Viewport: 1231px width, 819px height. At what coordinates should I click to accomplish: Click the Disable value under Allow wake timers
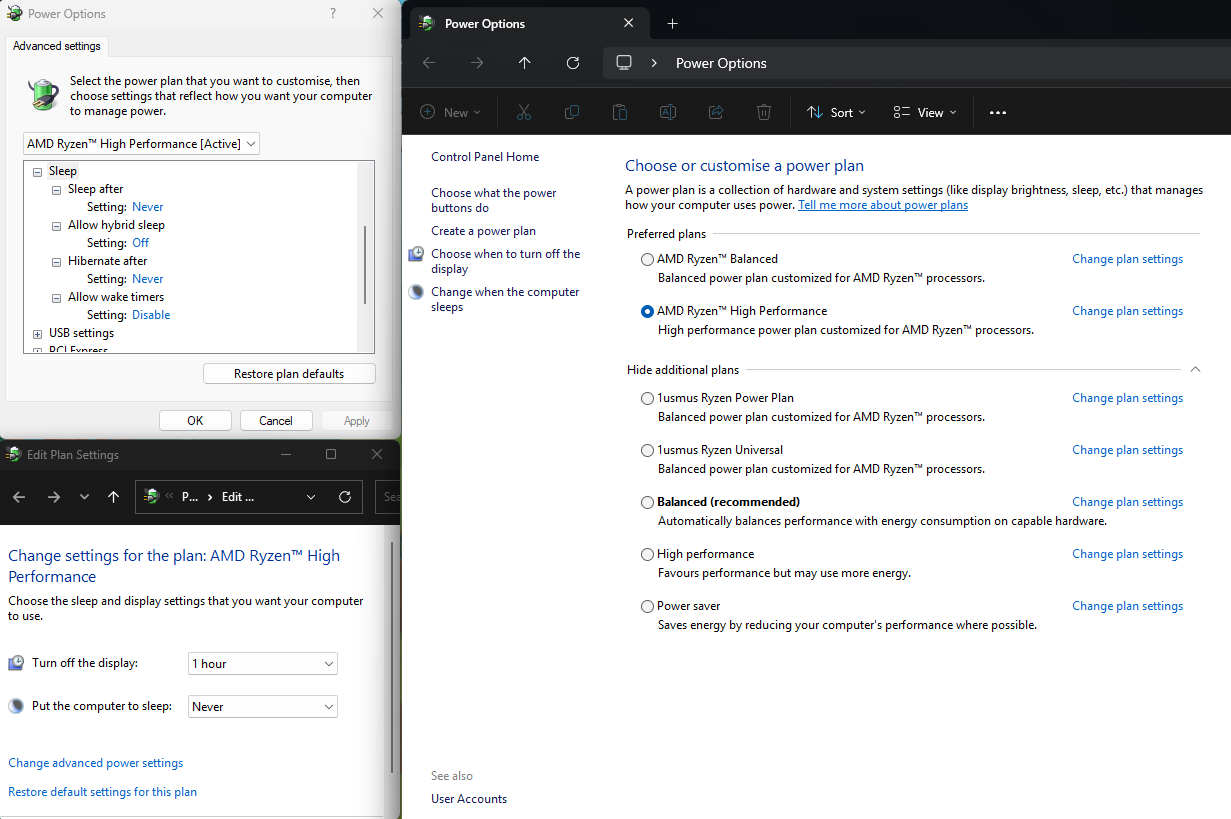[x=151, y=315]
